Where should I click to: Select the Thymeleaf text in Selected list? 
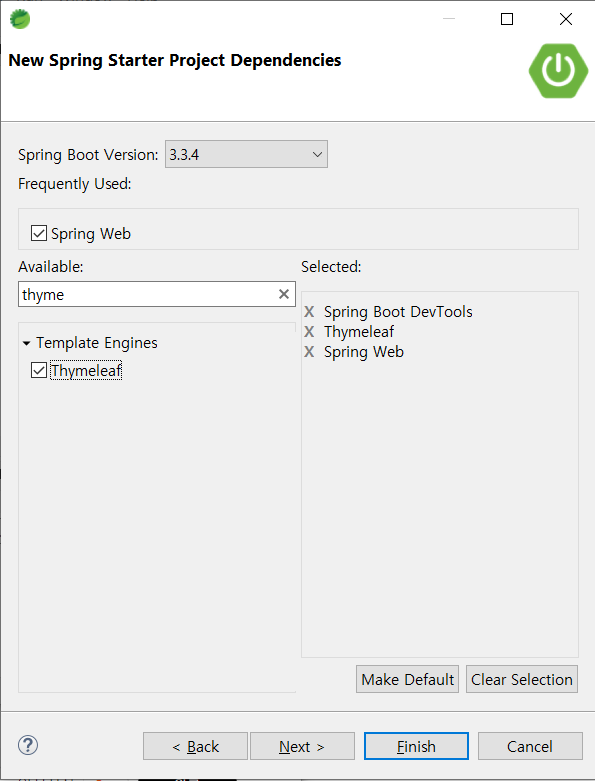[359, 332]
